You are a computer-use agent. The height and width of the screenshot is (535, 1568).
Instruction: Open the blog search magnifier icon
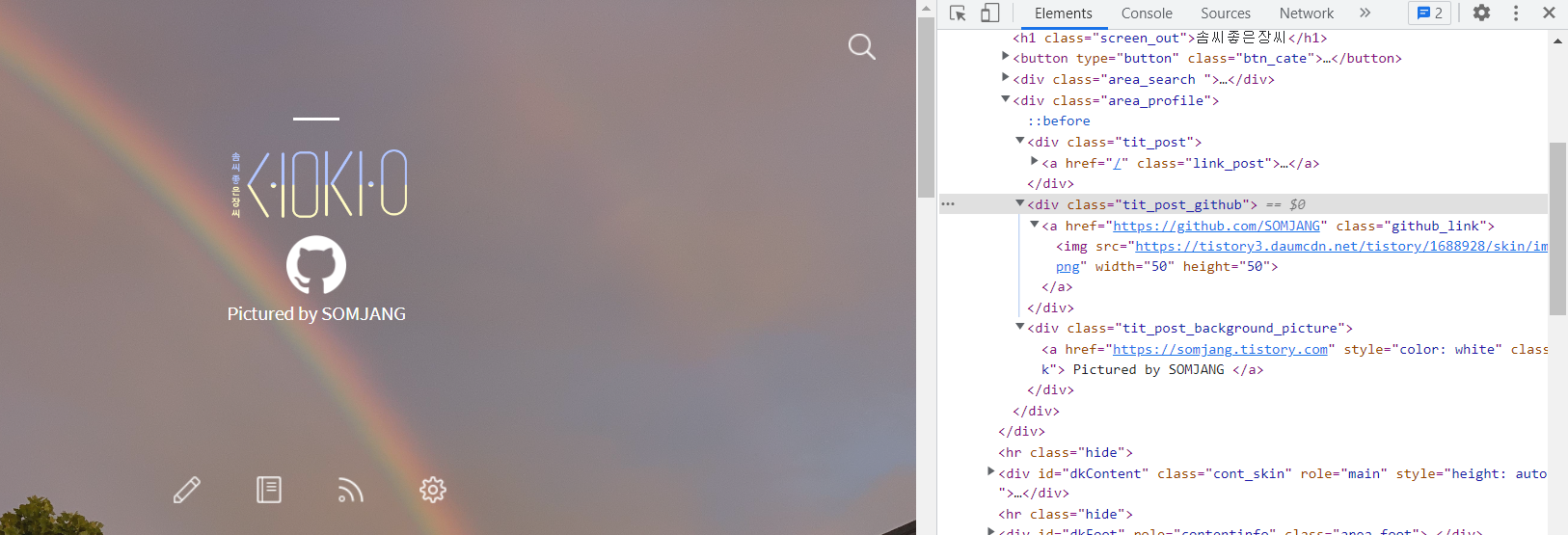coord(861,46)
